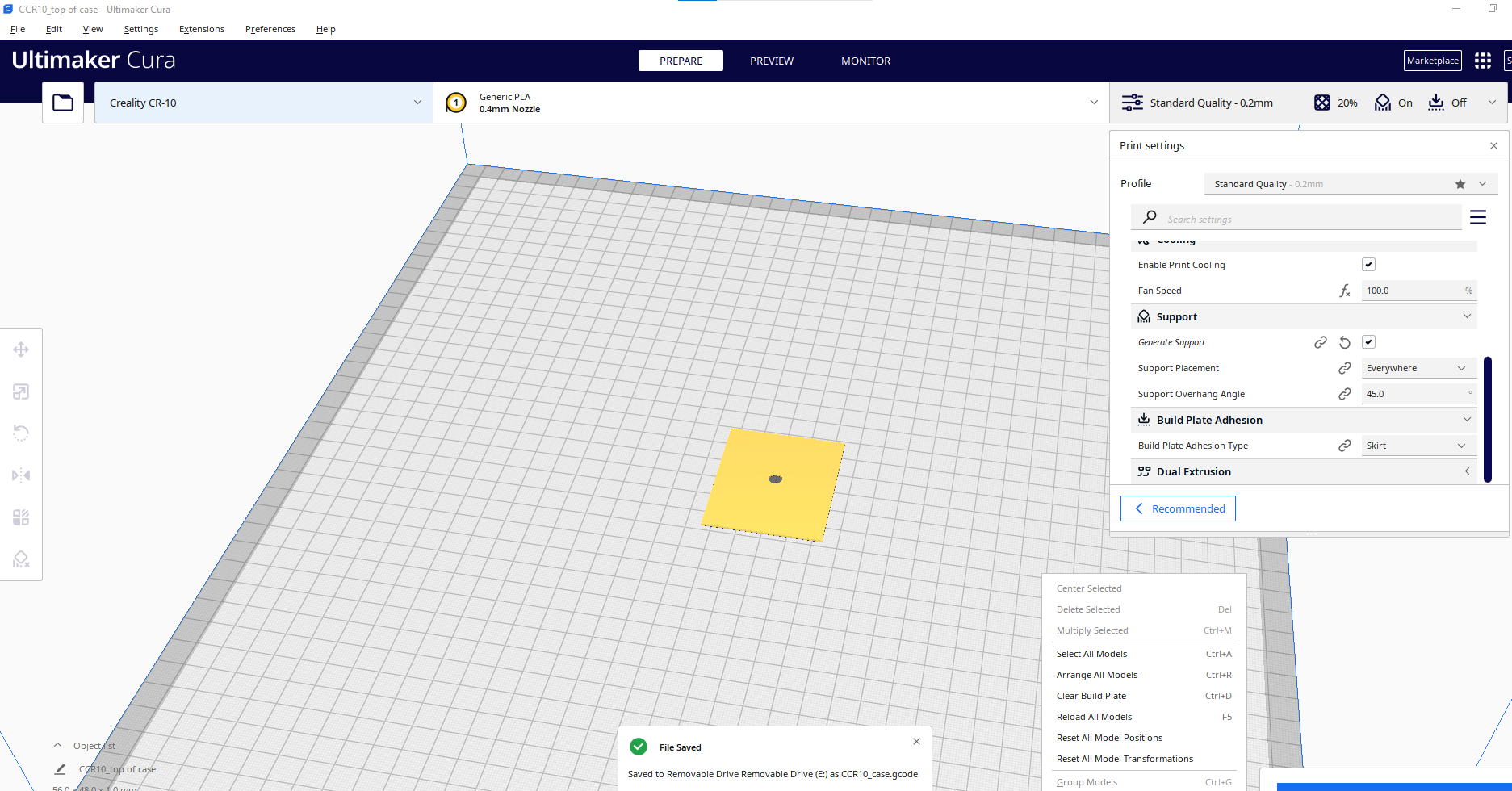This screenshot has width=1512, height=791.
Task: Expand the Generic PLA material selector
Action: tap(771, 103)
